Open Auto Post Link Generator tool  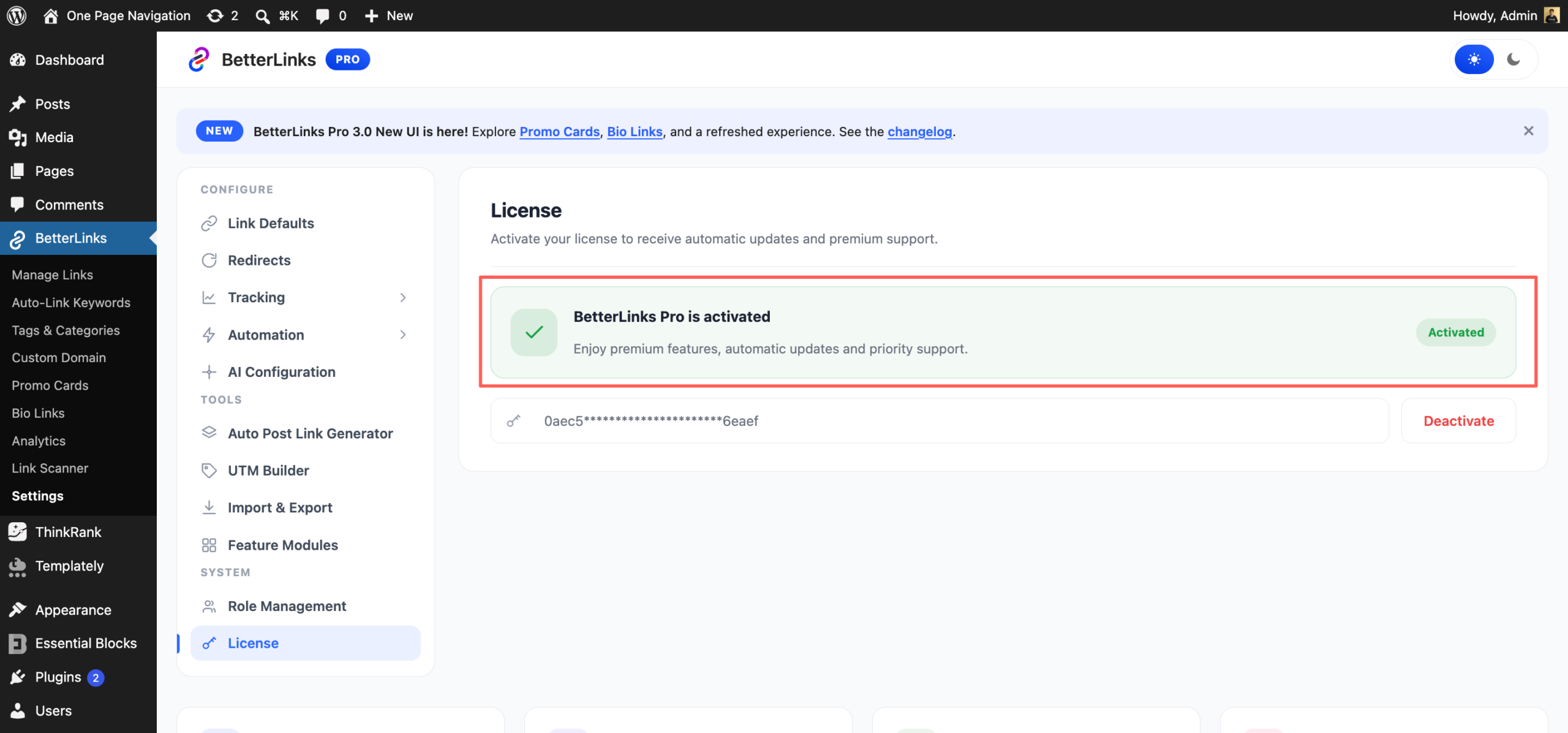[x=305, y=433]
